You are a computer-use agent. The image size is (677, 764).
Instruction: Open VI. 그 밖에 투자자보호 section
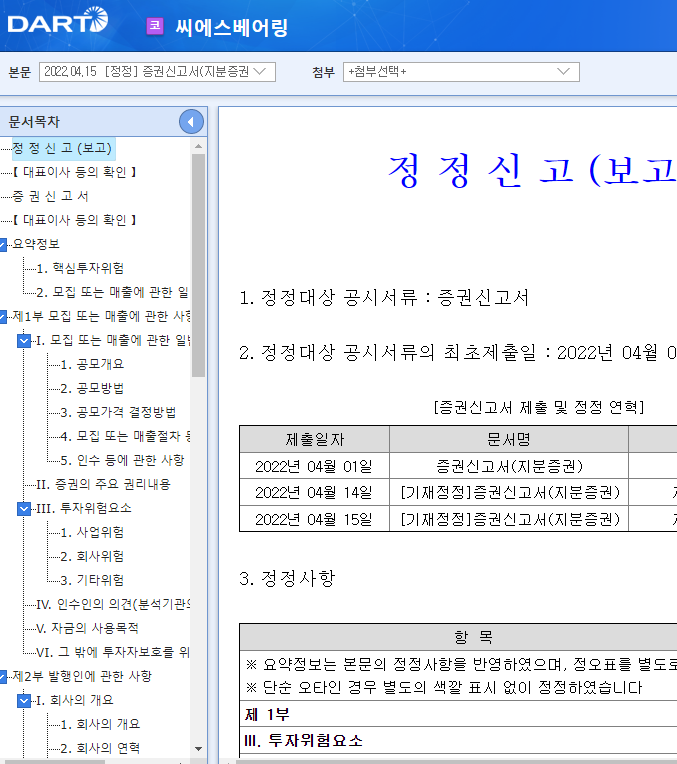pos(113,652)
